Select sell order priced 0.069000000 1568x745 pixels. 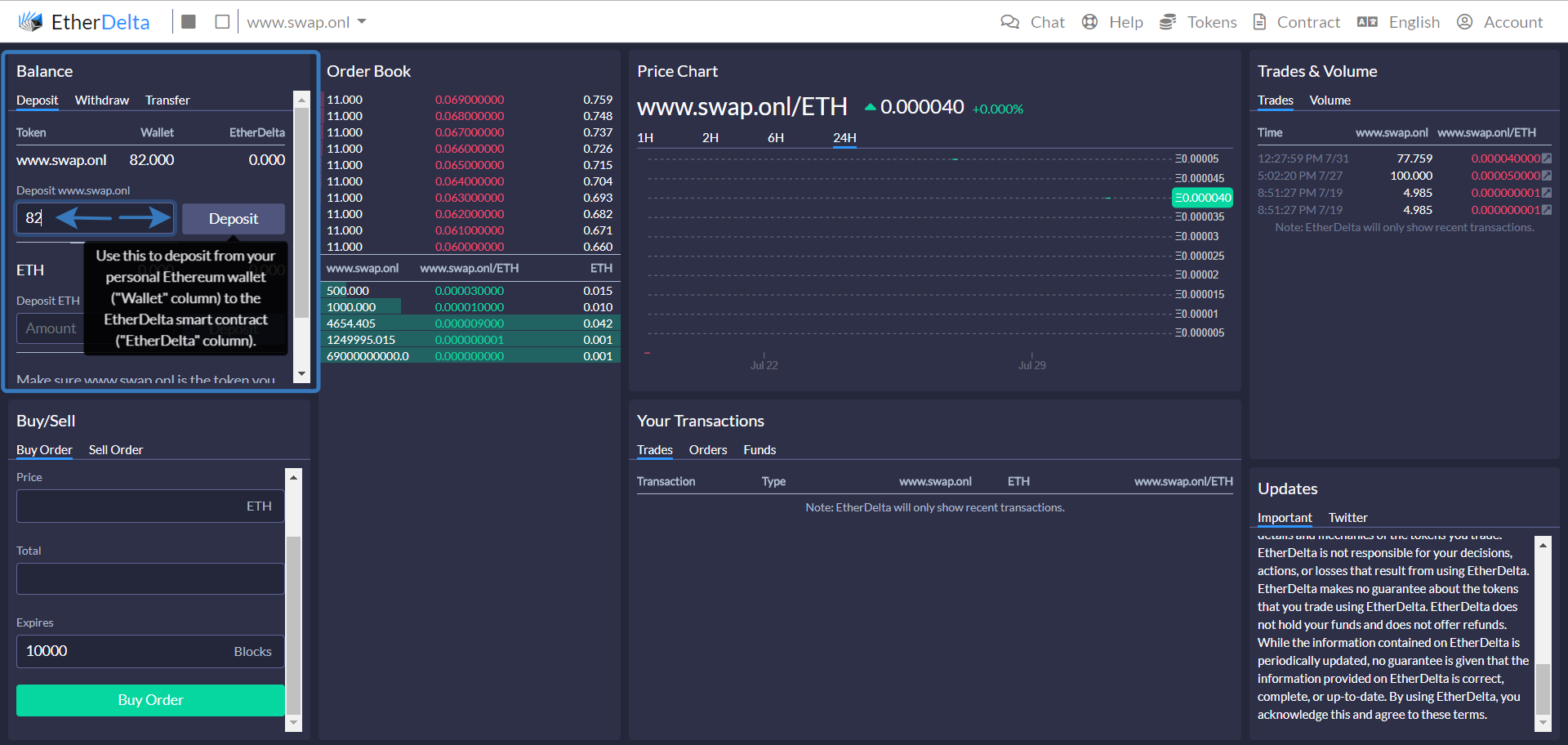(x=470, y=100)
